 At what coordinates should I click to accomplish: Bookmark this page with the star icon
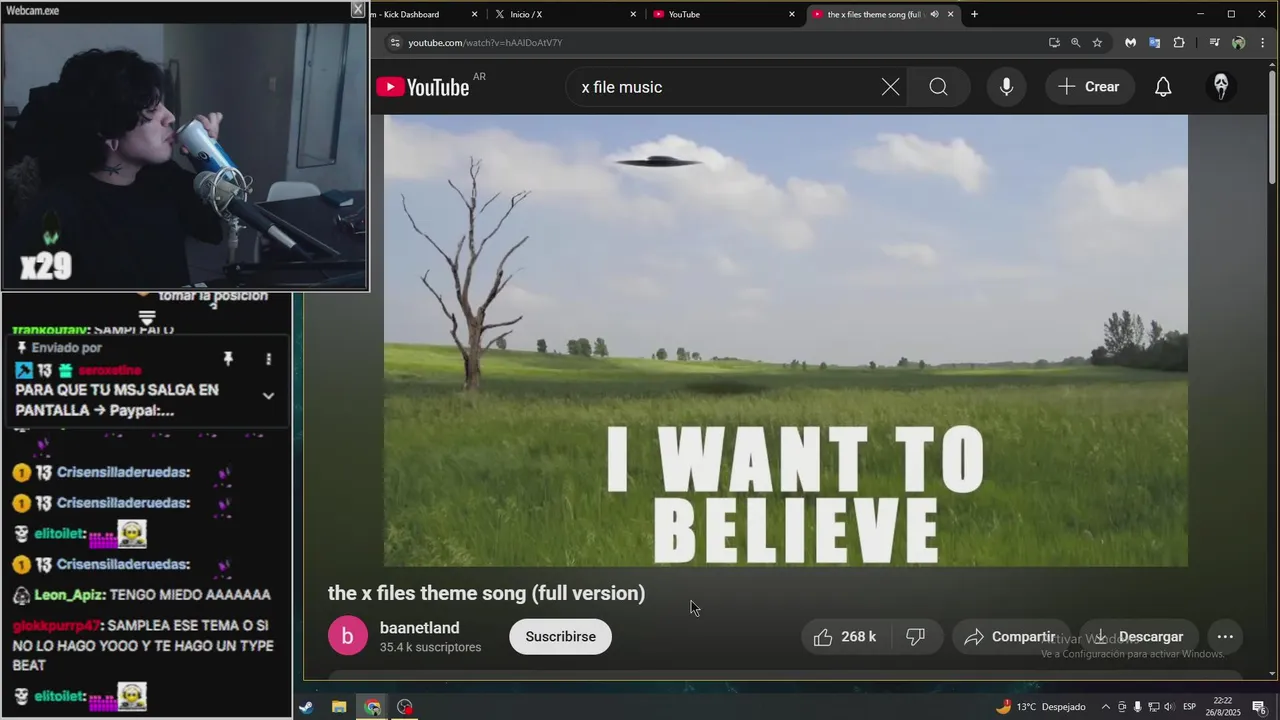(x=1097, y=43)
